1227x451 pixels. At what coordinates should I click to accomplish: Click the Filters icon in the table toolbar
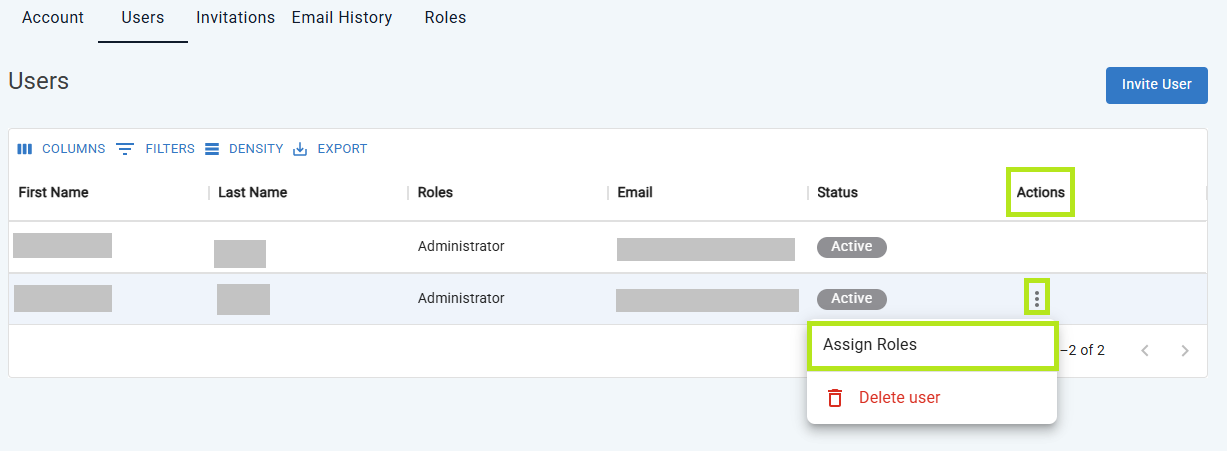125,149
